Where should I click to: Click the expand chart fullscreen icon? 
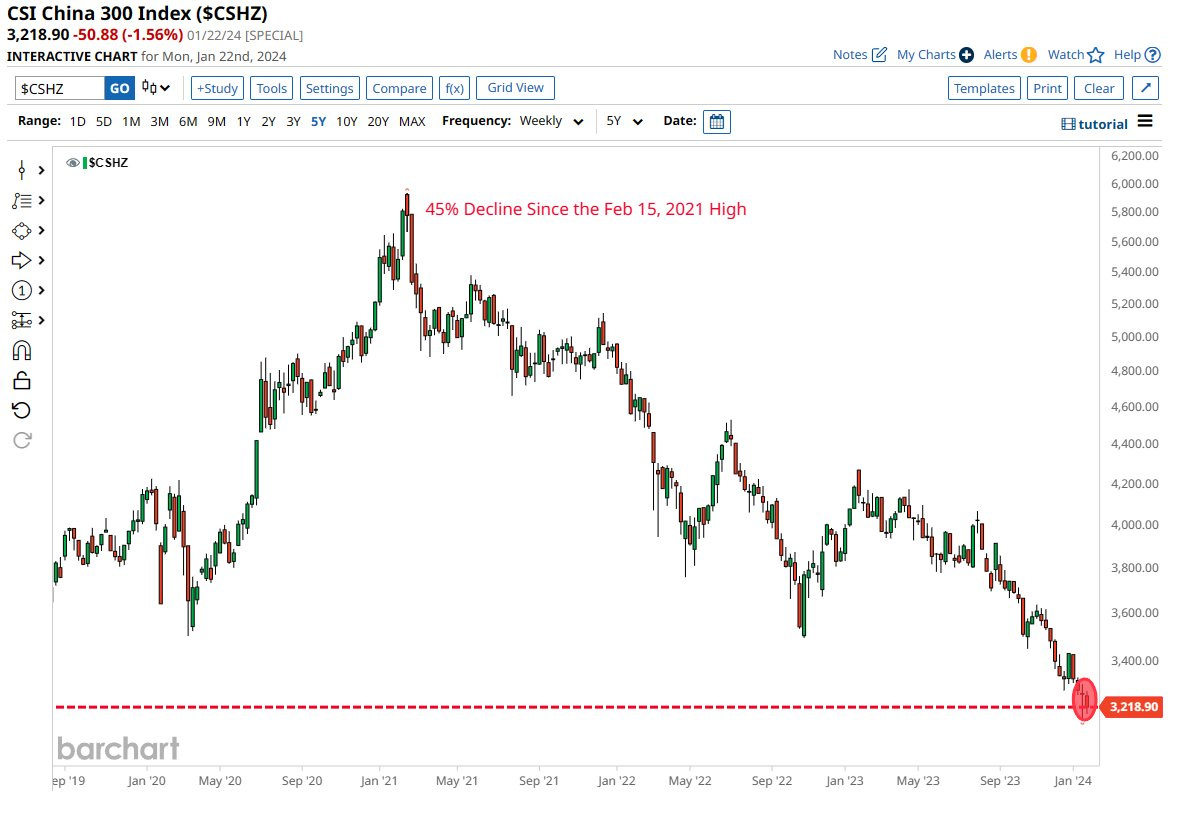(x=1147, y=88)
